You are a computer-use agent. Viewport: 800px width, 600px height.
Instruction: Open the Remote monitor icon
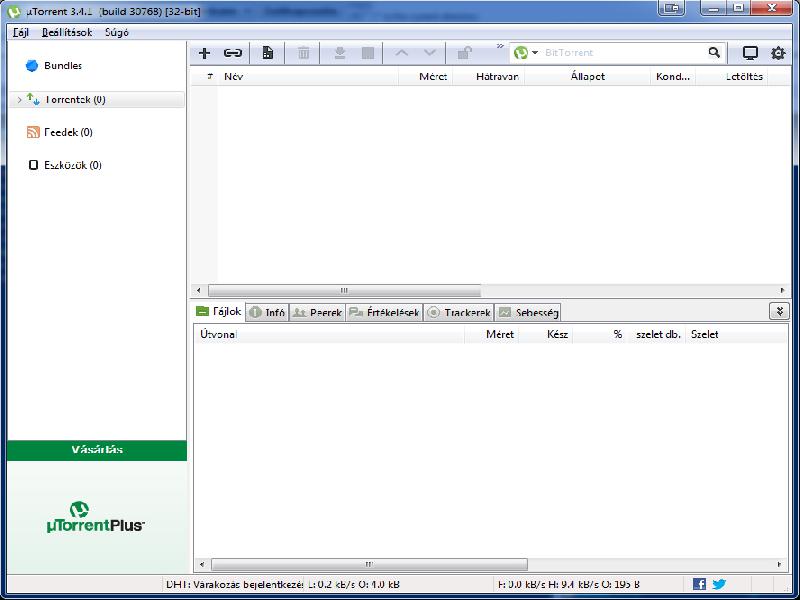[750, 53]
